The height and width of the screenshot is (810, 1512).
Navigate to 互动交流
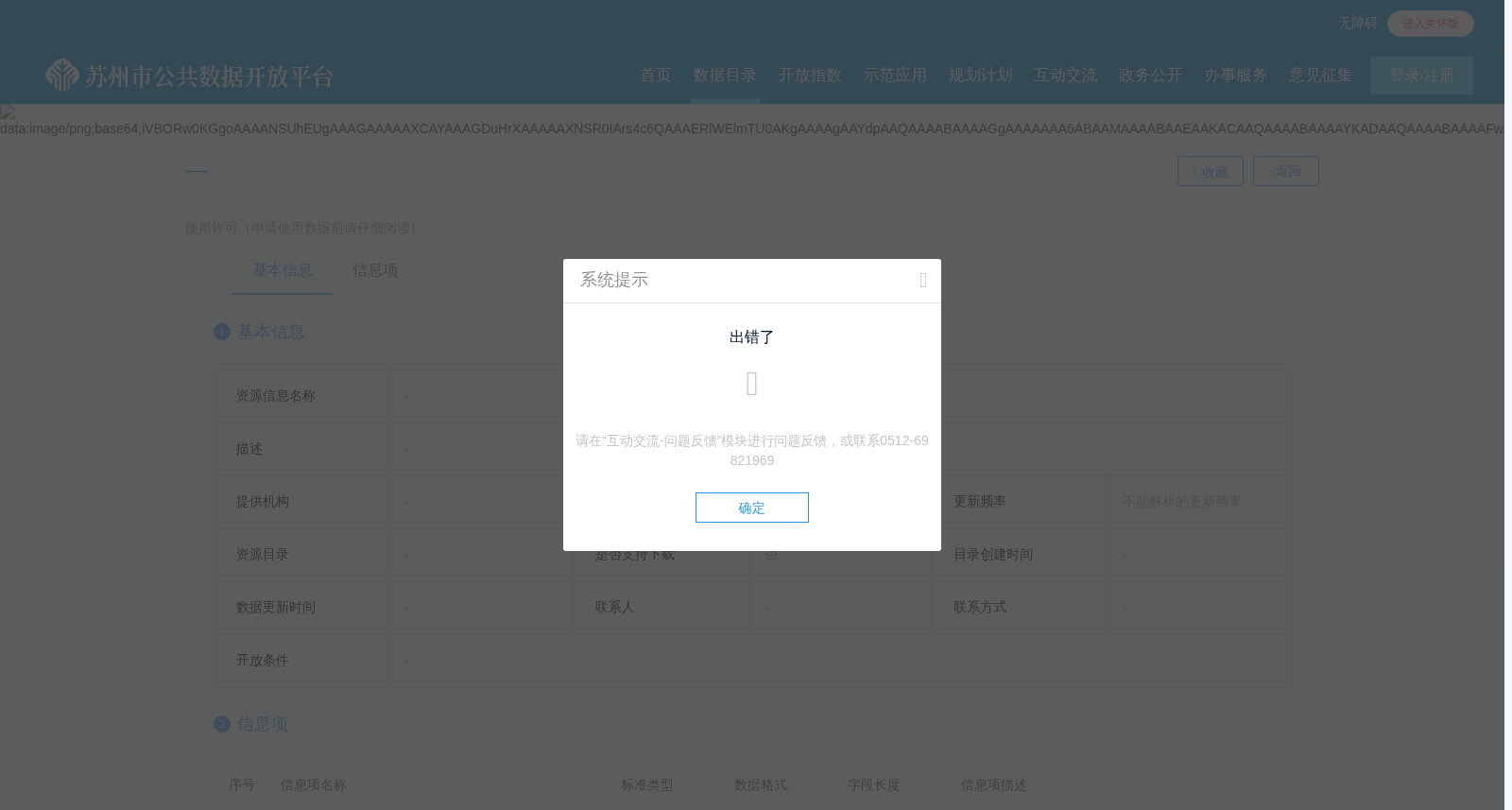(1065, 76)
